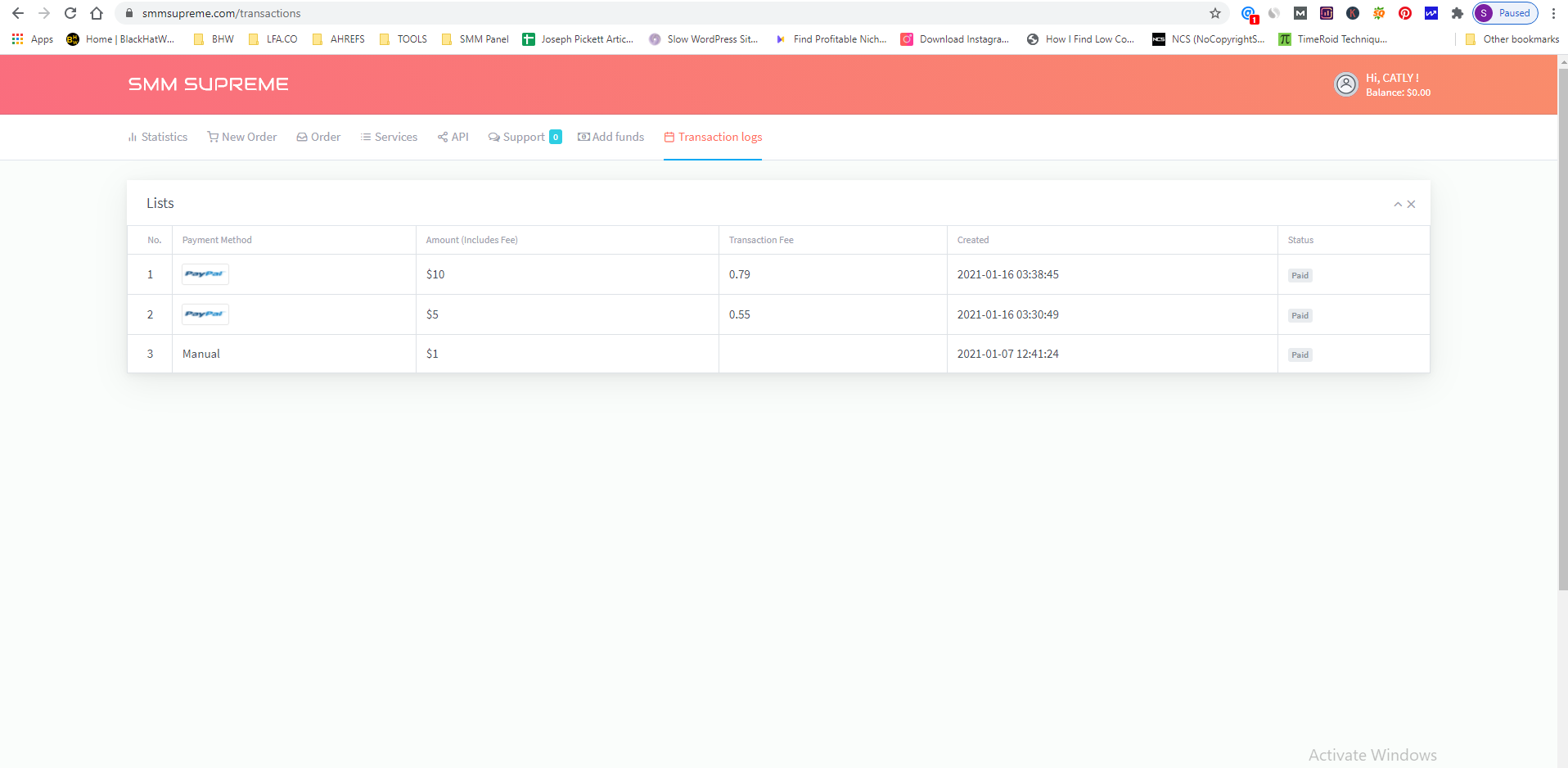The width and height of the screenshot is (1568, 768).
Task: Open the Services tab
Action: (389, 137)
